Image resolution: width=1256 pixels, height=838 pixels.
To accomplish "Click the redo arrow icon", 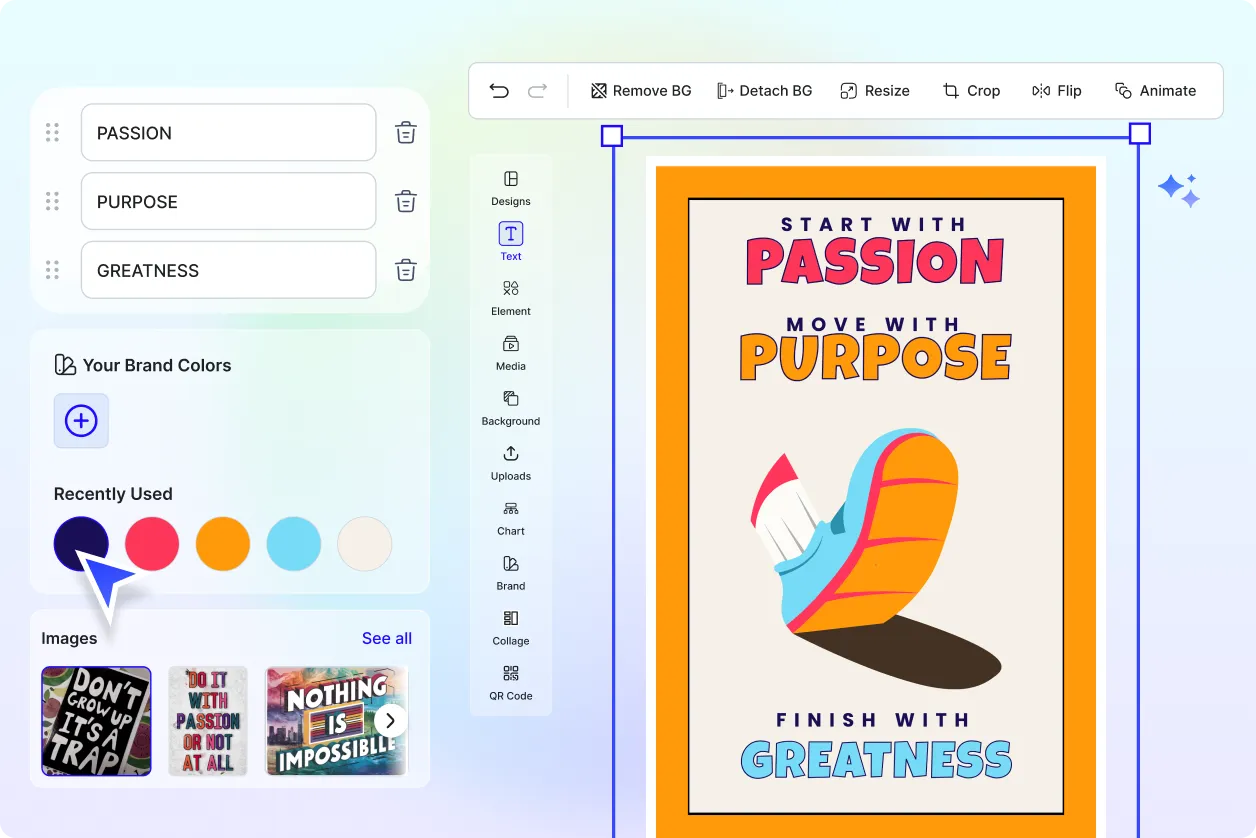I will point(537,91).
